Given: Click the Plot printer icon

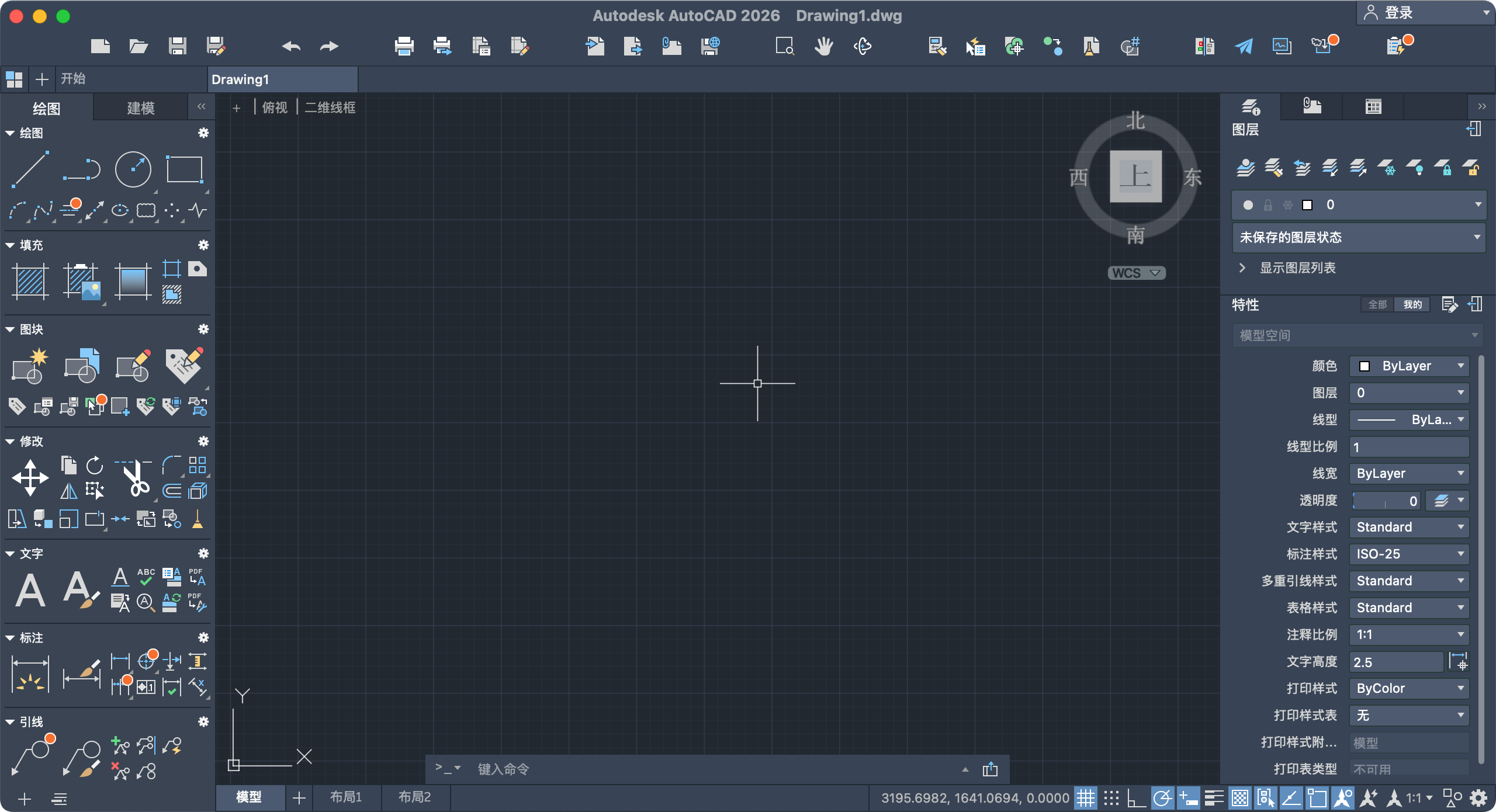Looking at the screenshot, I should (404, 46).
